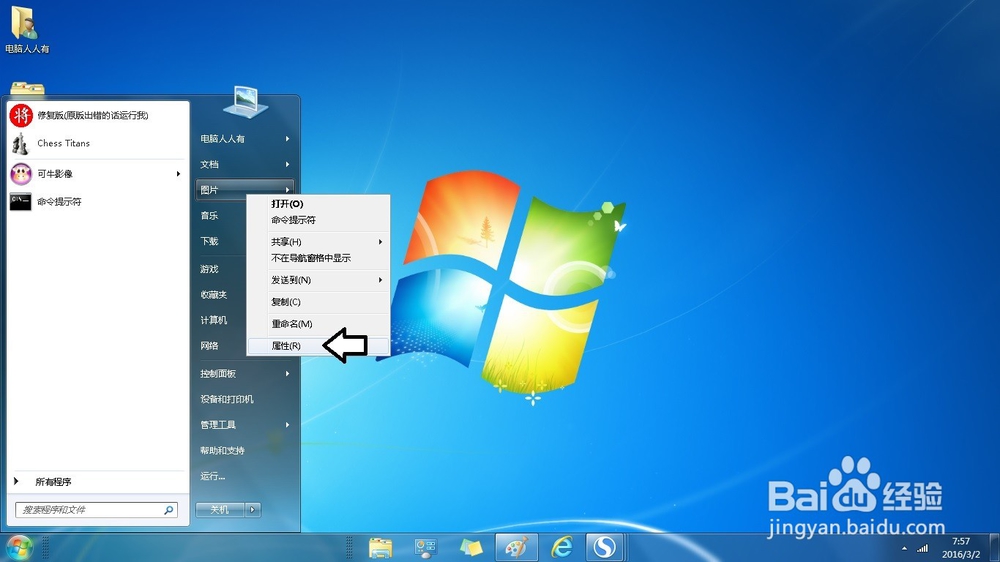Open shutdown options arrow next to 关机

point(253,509)
